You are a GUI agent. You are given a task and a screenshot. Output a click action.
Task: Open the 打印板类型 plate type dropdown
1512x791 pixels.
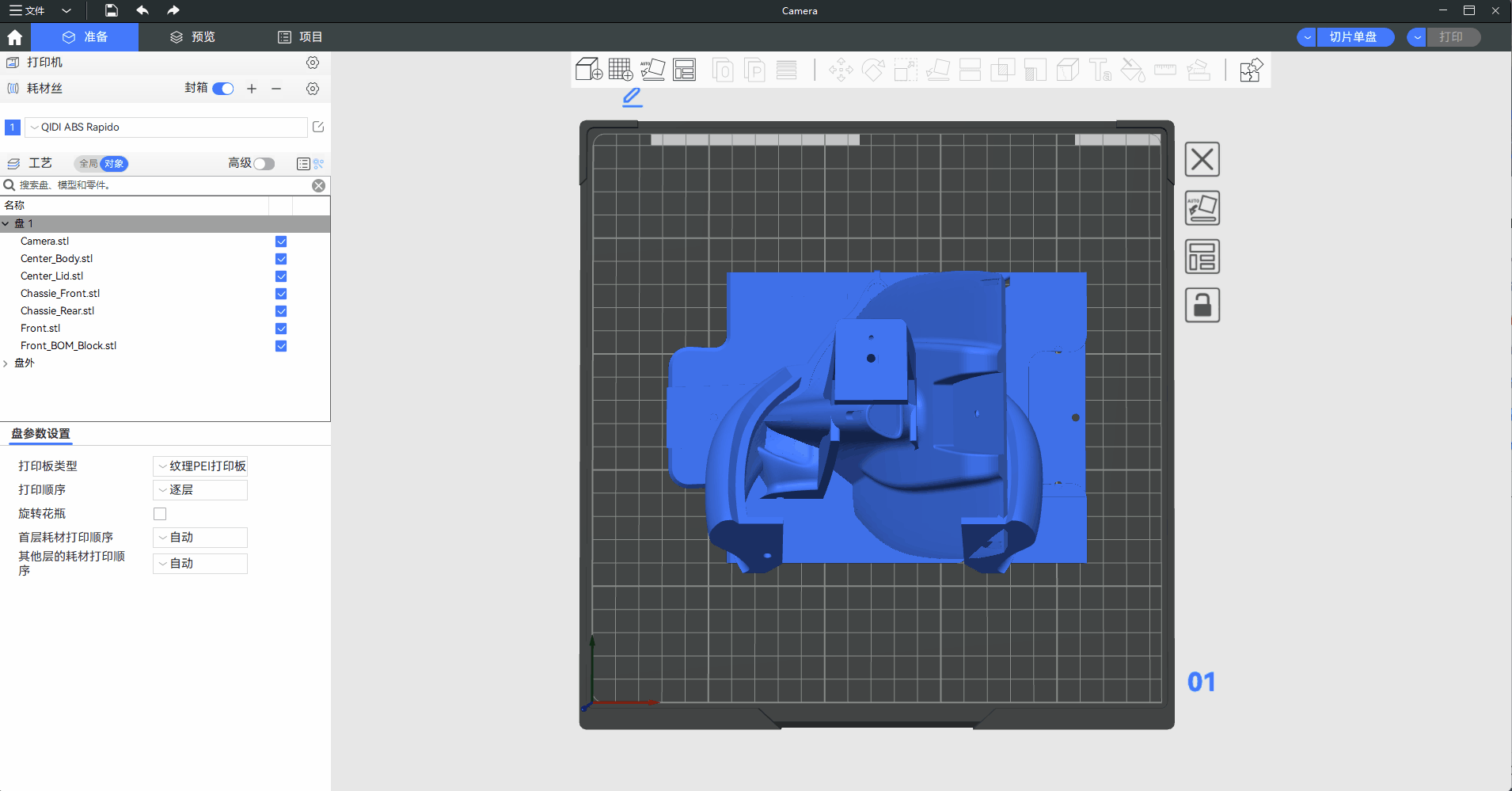pyautogui.click(x=200, y=466)
